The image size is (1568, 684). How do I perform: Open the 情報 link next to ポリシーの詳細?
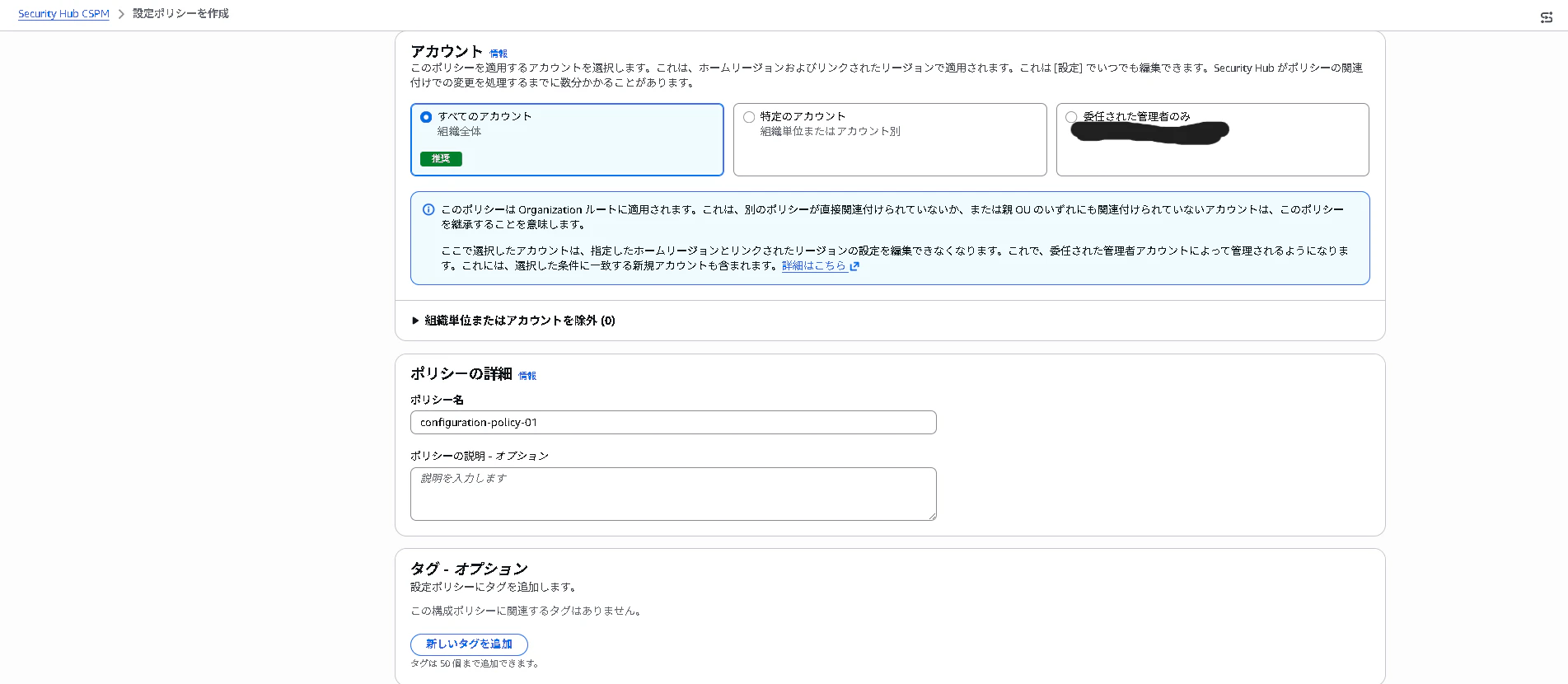click(x=527, y=376)
